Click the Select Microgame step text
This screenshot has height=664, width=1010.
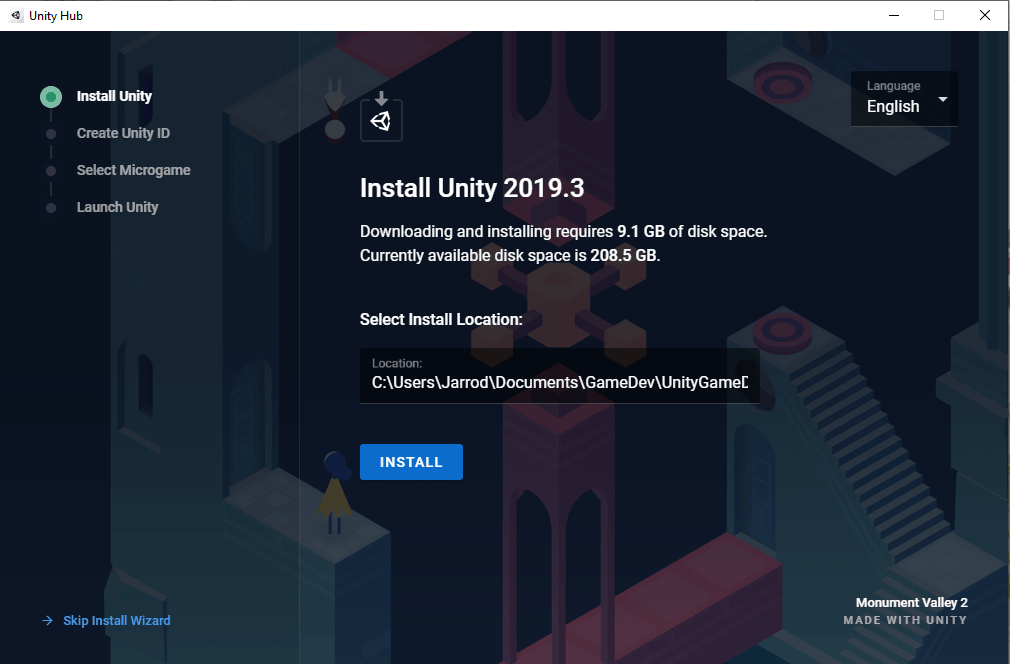click(133, 170)
